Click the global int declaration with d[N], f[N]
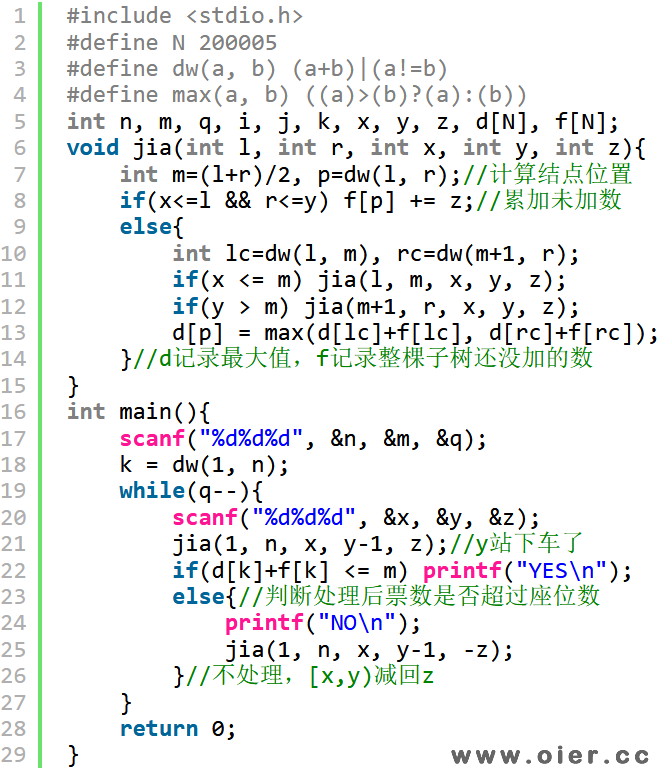 pos(343,122)
